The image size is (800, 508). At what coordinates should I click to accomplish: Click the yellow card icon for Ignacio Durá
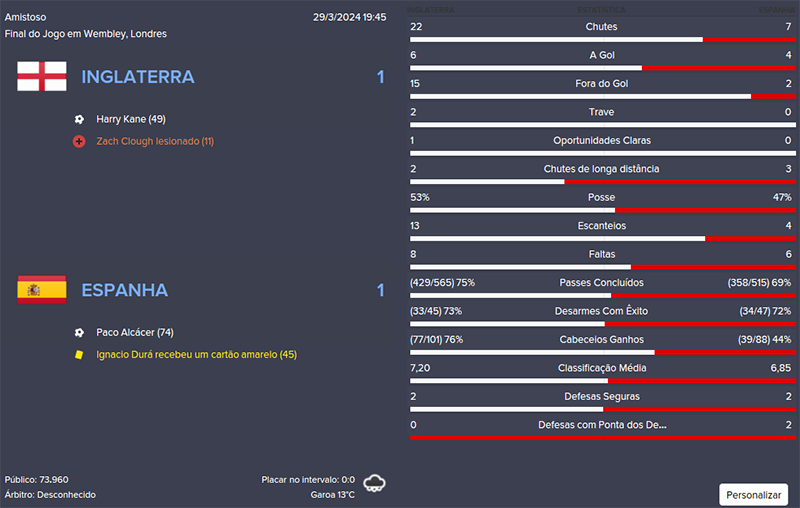(79, 354)
